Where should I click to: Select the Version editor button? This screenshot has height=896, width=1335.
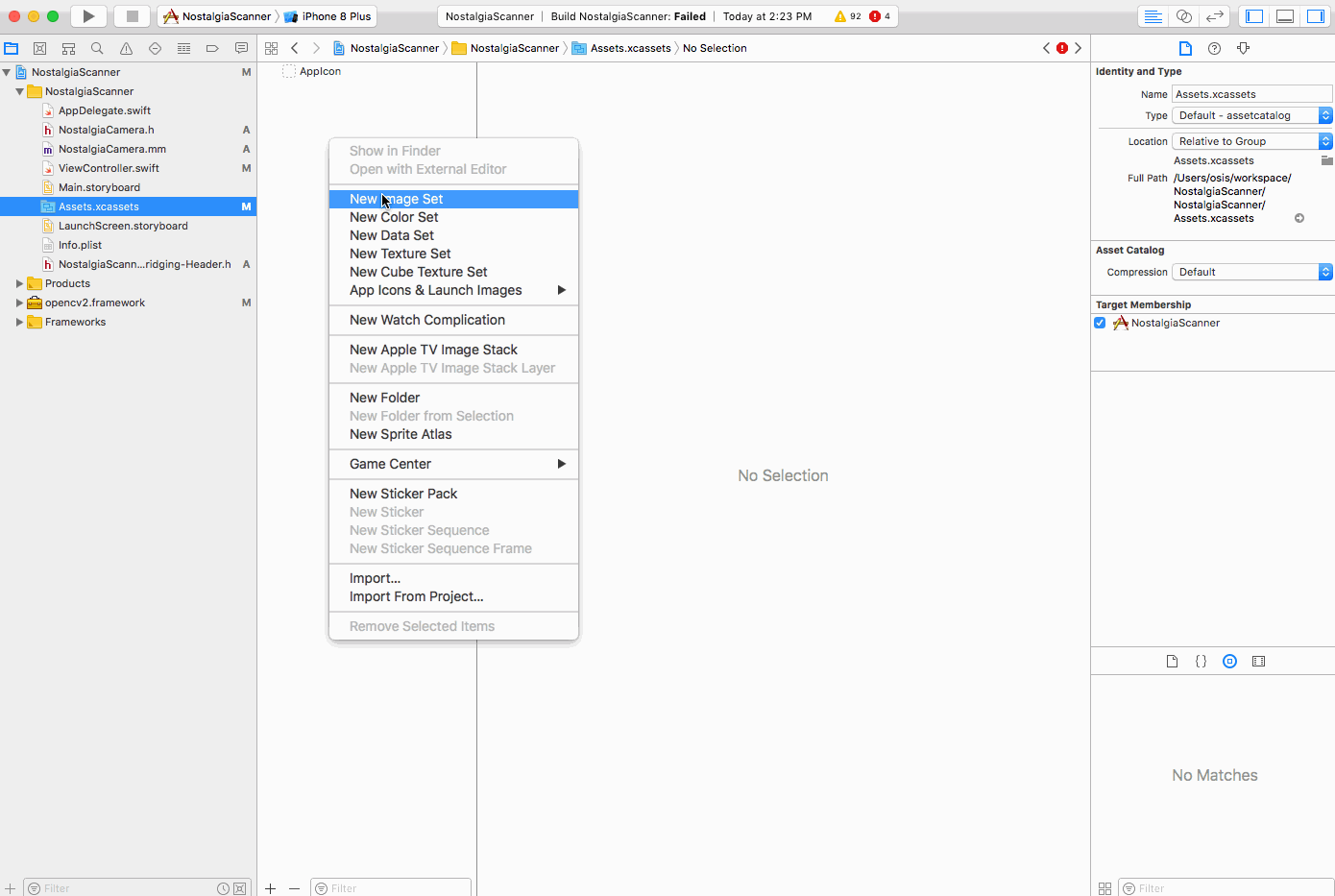coord(1215,16)
